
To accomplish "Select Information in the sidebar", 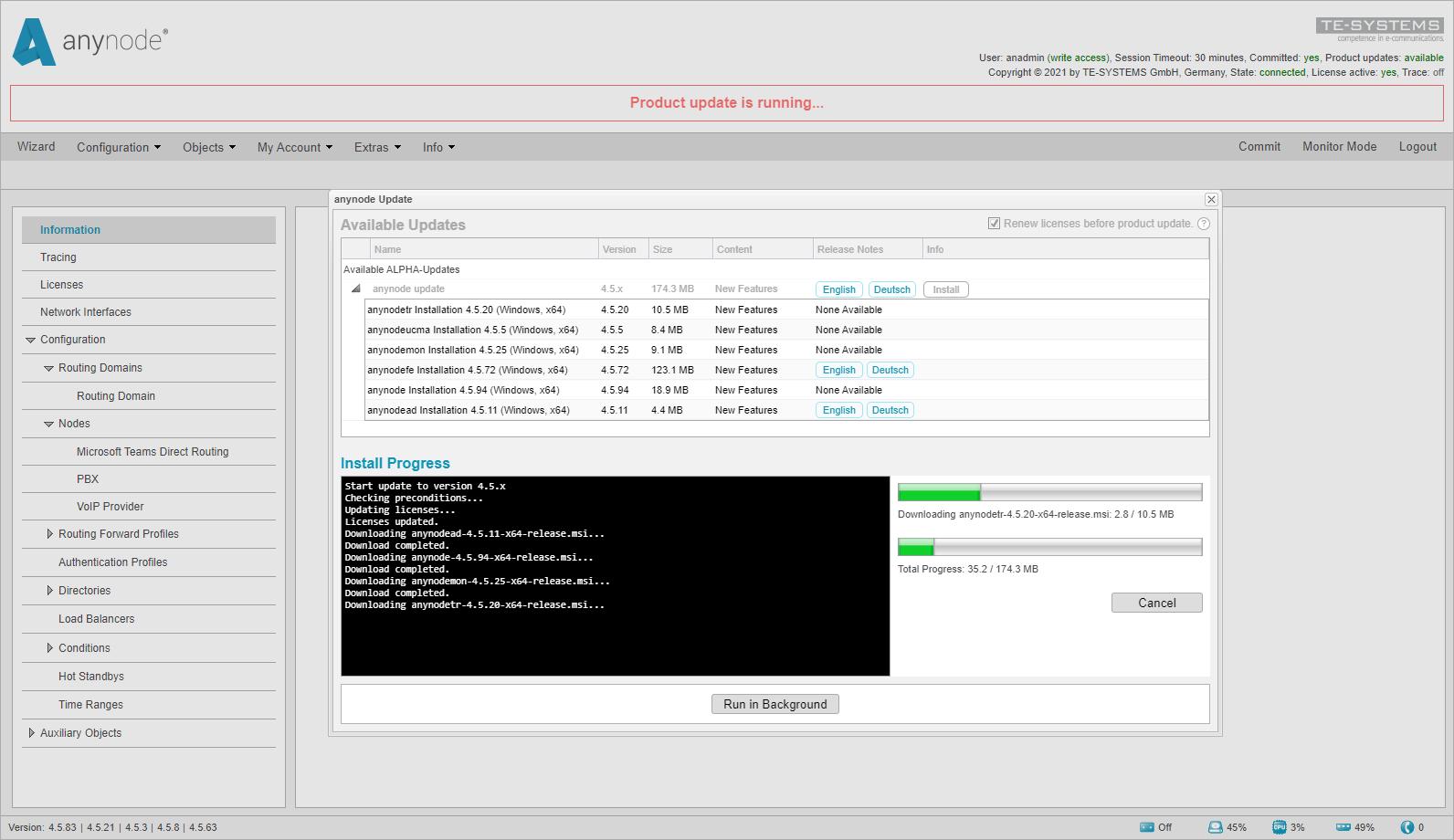I will [149, 230].
